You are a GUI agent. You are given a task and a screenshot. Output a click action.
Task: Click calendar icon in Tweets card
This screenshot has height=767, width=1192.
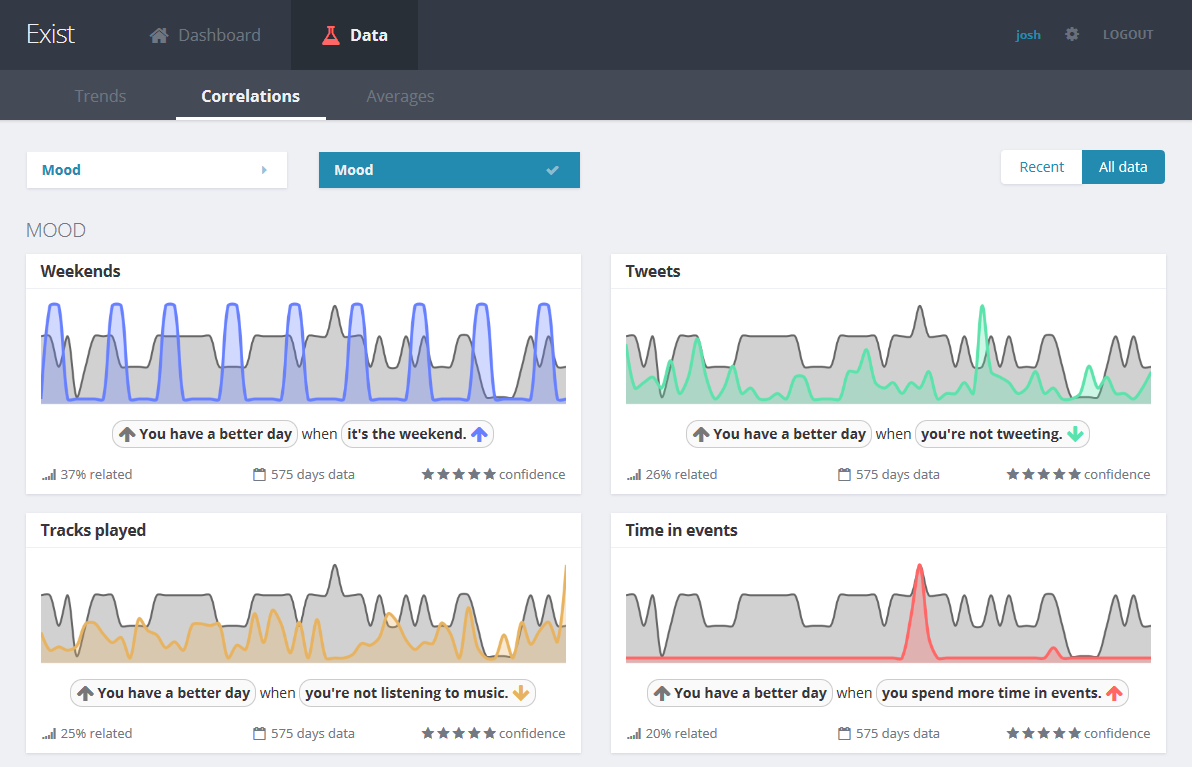(x=844, y=475)
